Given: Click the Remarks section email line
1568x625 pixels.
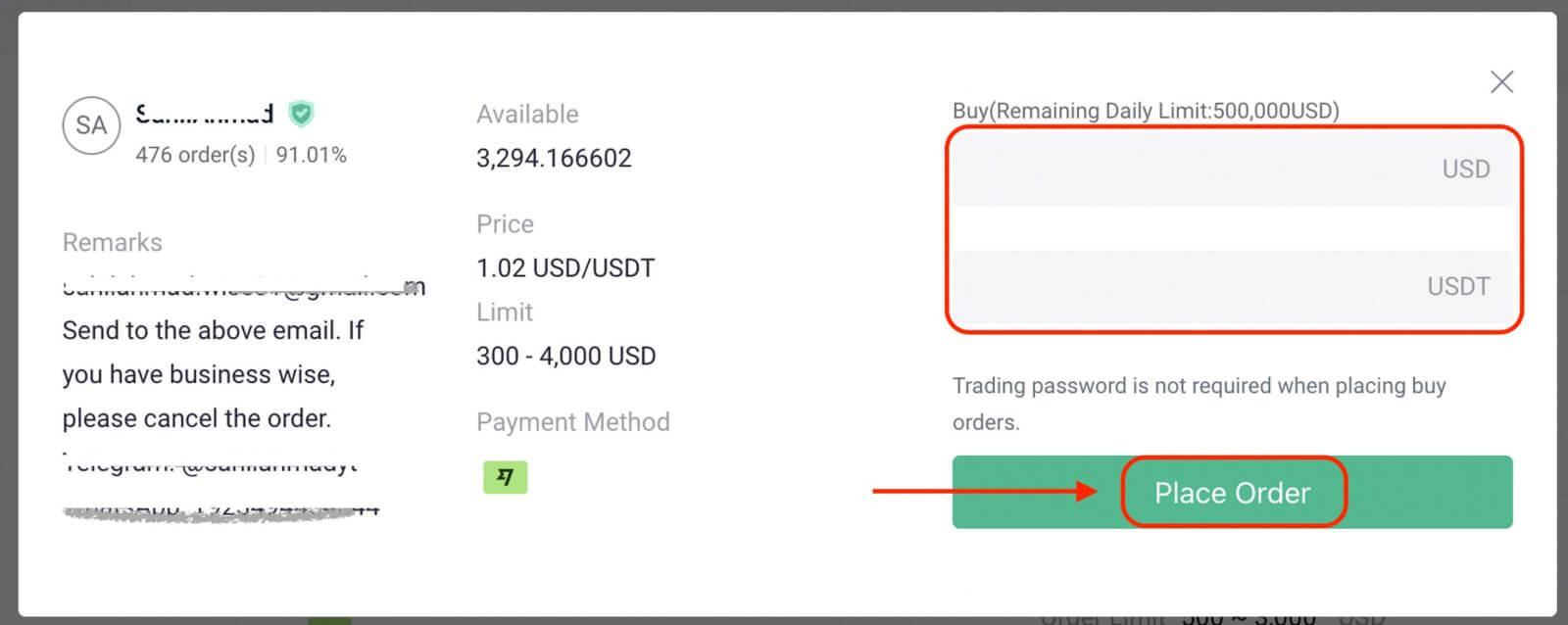Looking at the screenshot, I should (240, 286).
